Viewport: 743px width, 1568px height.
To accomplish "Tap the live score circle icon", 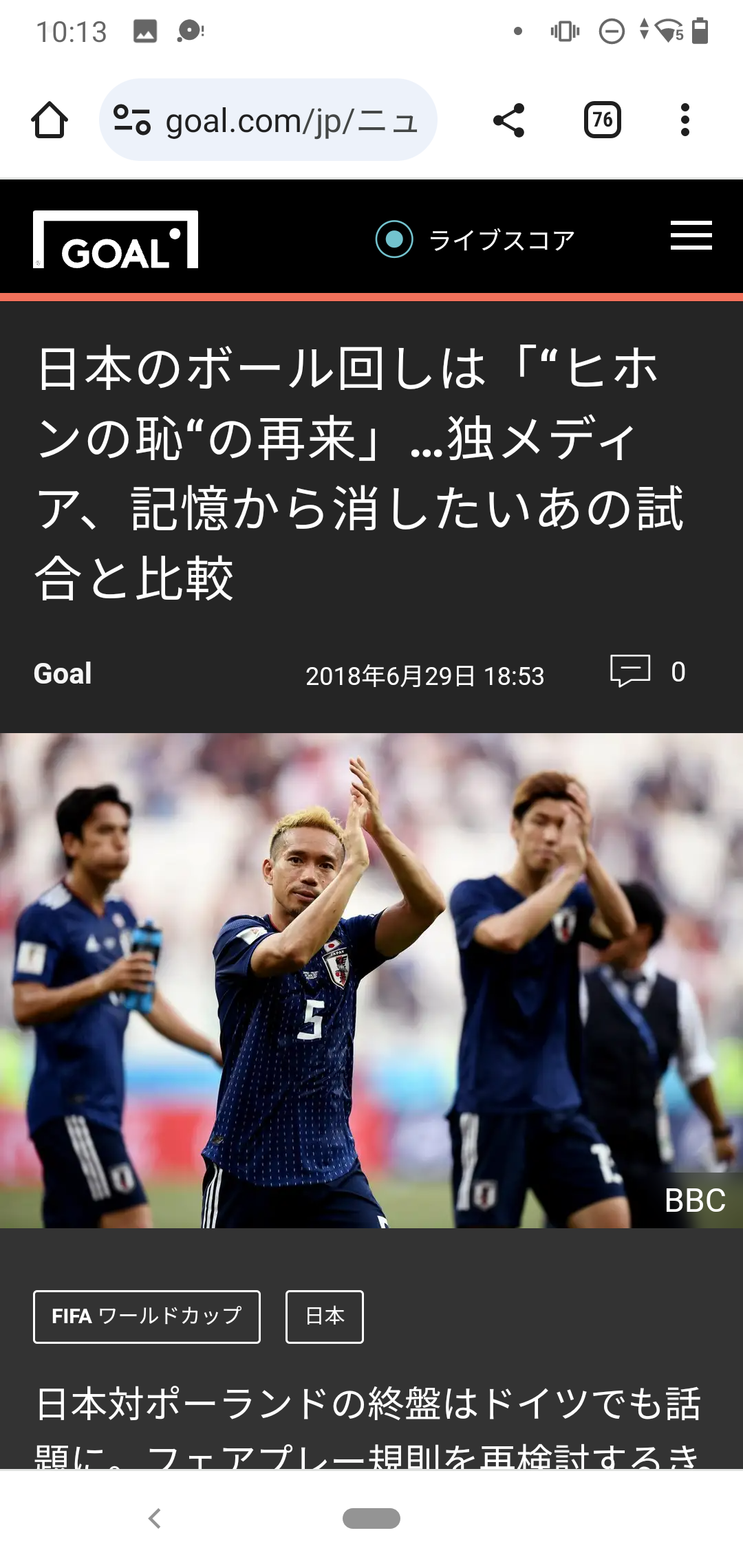I will [394, 239].
